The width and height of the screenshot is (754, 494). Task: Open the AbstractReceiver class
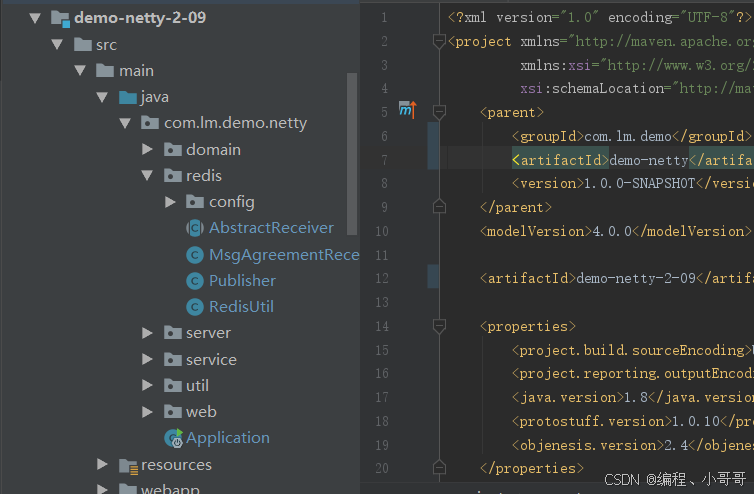(x=271, y=228)
